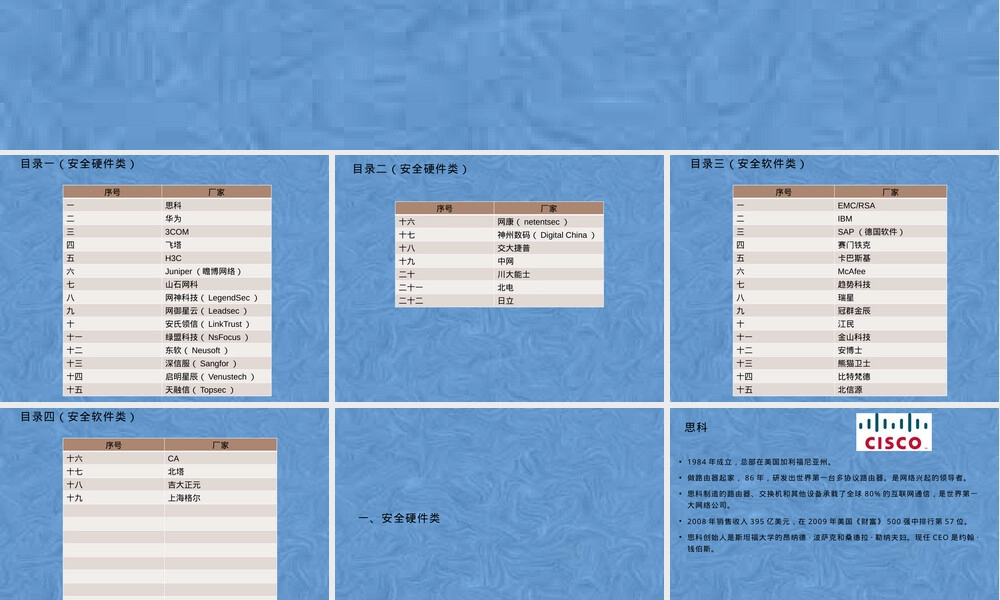The image size is (1000, 600).
Task: Select the 飞塔 table cell
Action: click(216, 245)
